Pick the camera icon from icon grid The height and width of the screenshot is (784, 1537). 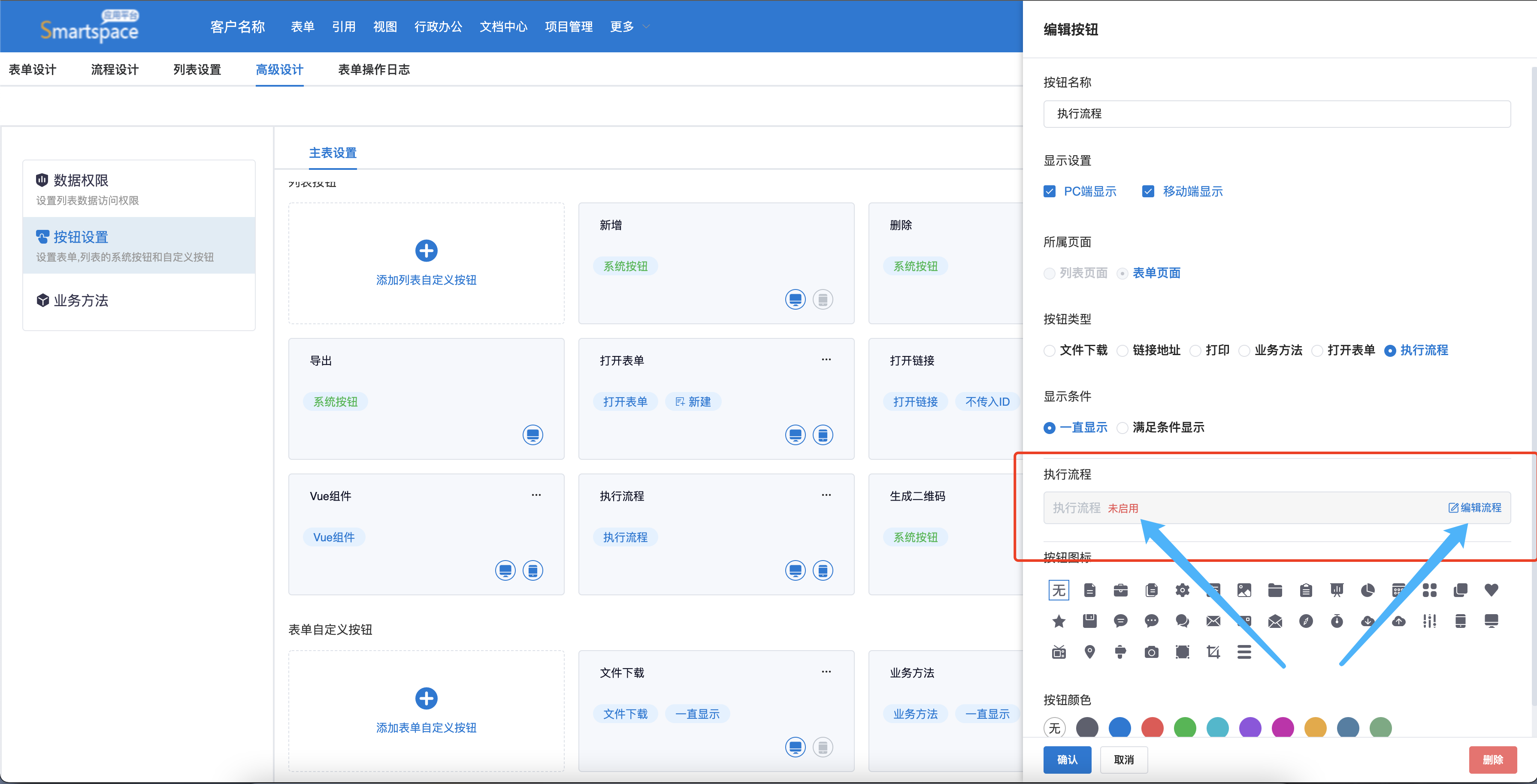pyautogui.click(x=1151, y=651)
